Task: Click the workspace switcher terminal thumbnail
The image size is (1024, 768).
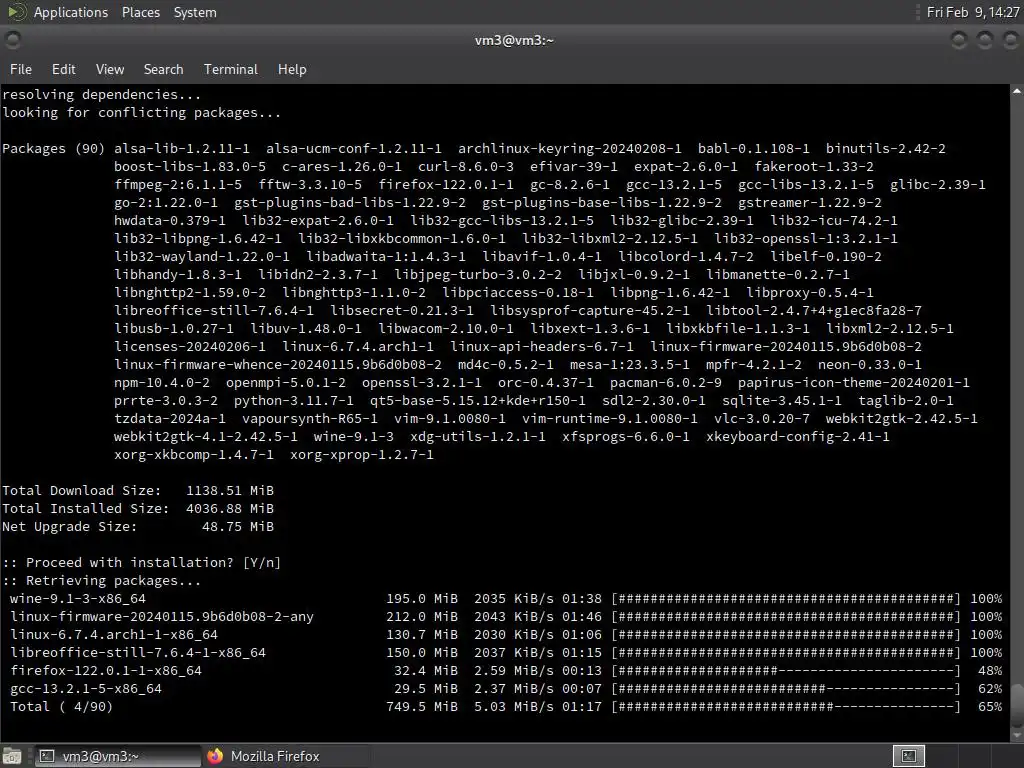Action: (909, 756)
